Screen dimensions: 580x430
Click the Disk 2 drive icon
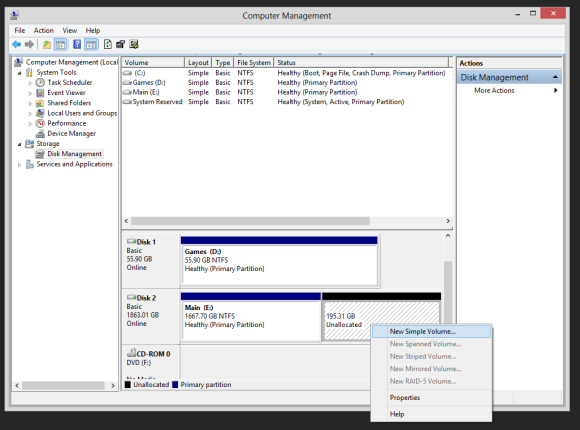tap(131, 298)
